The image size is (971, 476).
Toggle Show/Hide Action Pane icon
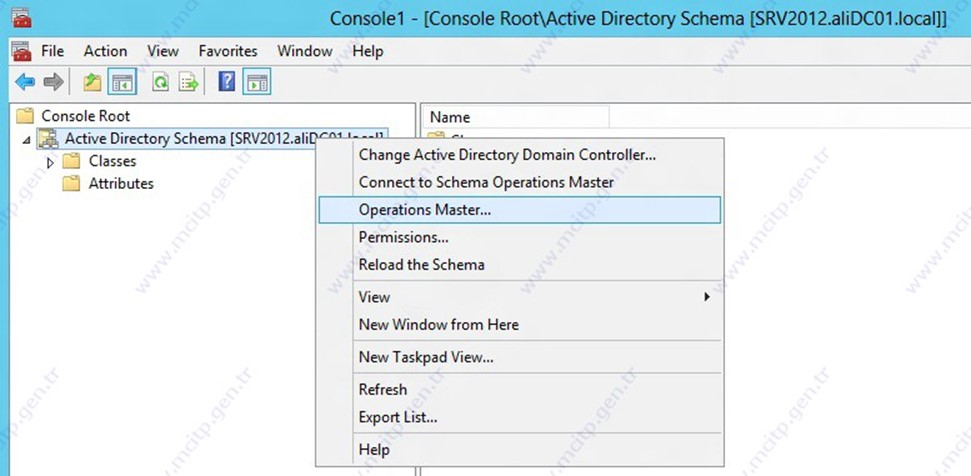tap(256, 82)
